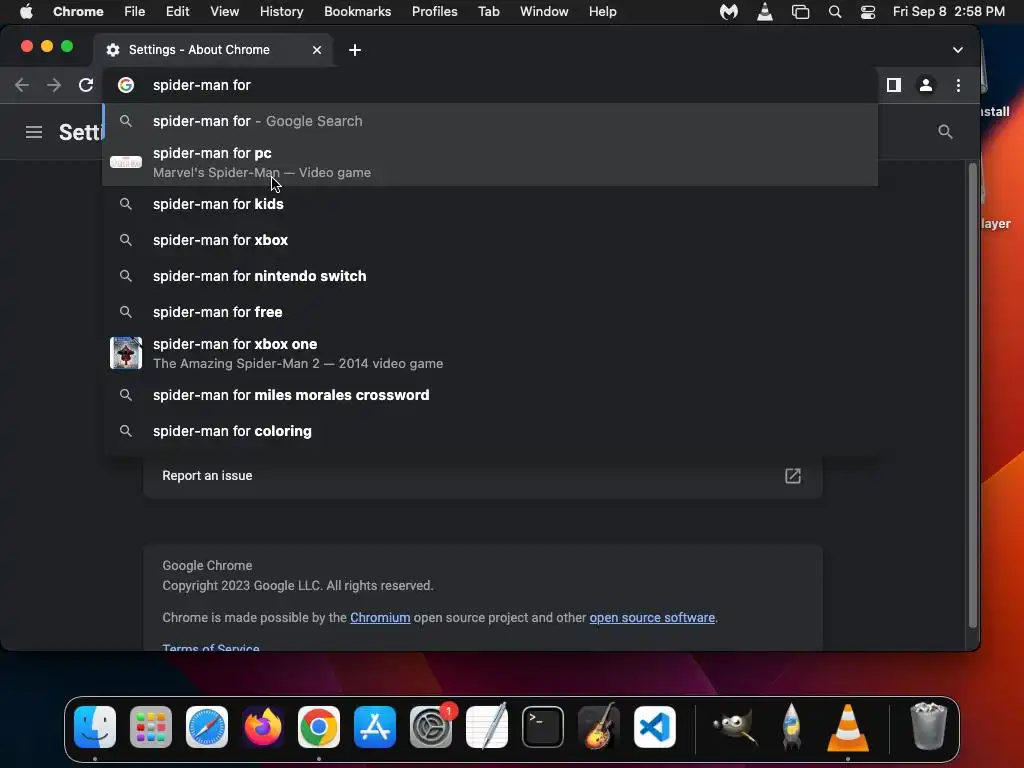This screenshot has width=1024, height=768.
Task: Click the menu bar date and time
Action: [948, 12]
